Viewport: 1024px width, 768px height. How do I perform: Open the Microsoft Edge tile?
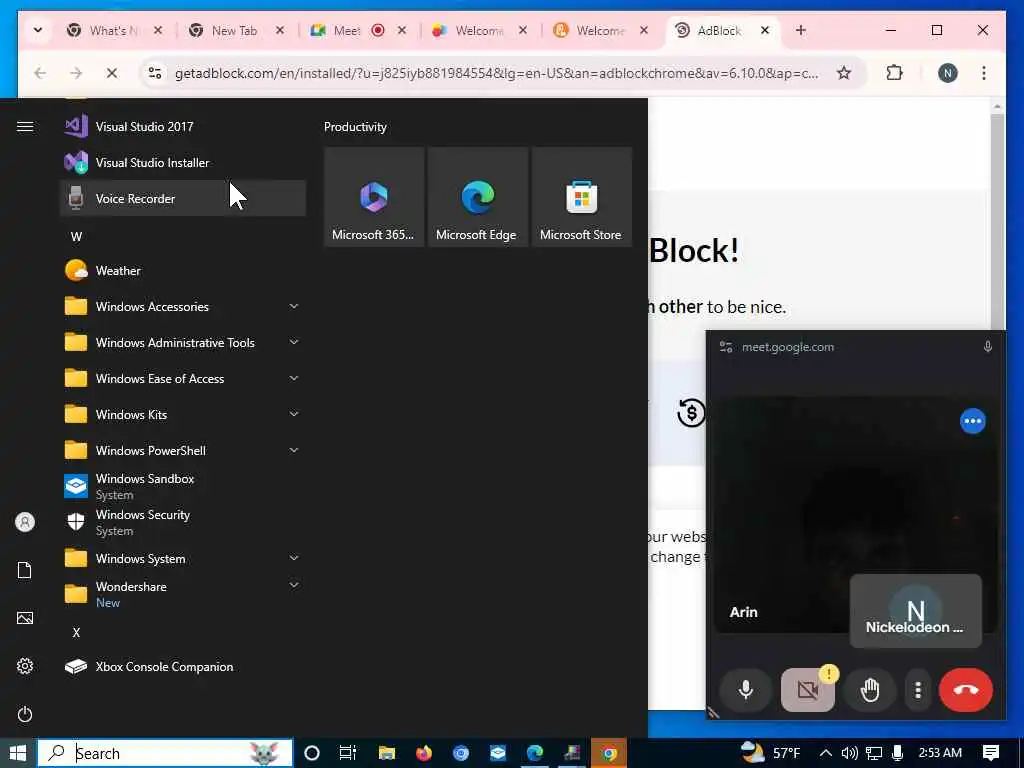(477, 197)
